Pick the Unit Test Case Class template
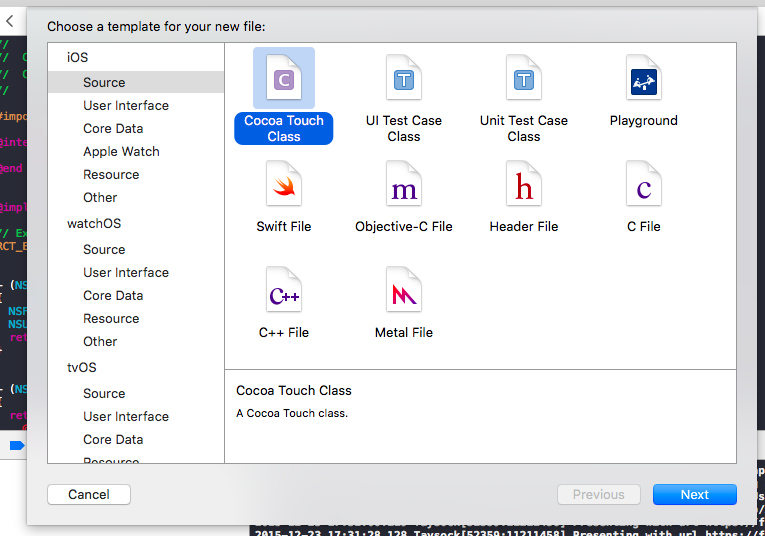 523,79
